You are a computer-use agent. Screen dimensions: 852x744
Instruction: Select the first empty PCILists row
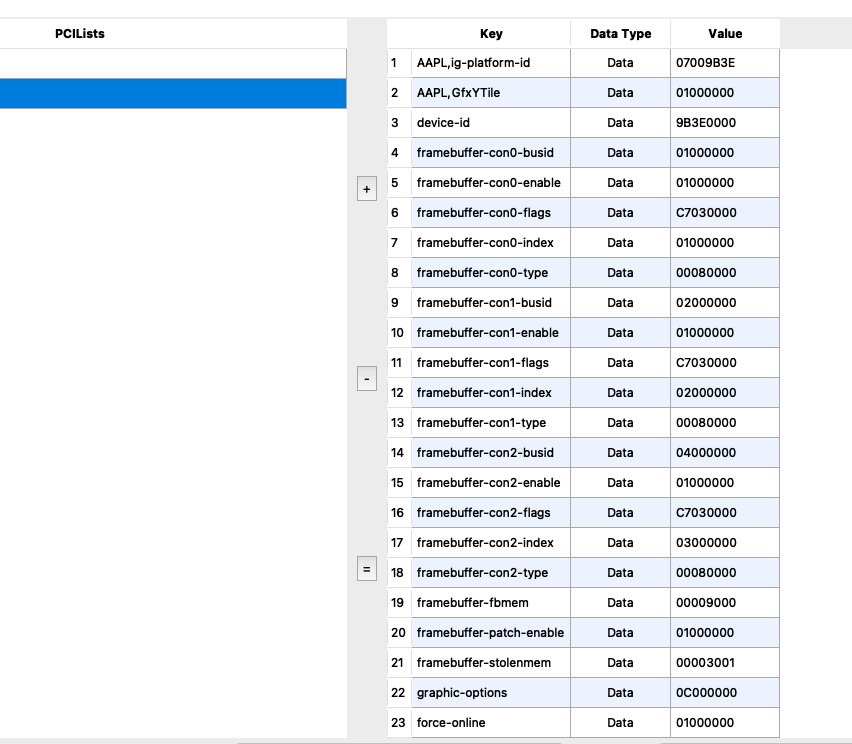point(173,64)
